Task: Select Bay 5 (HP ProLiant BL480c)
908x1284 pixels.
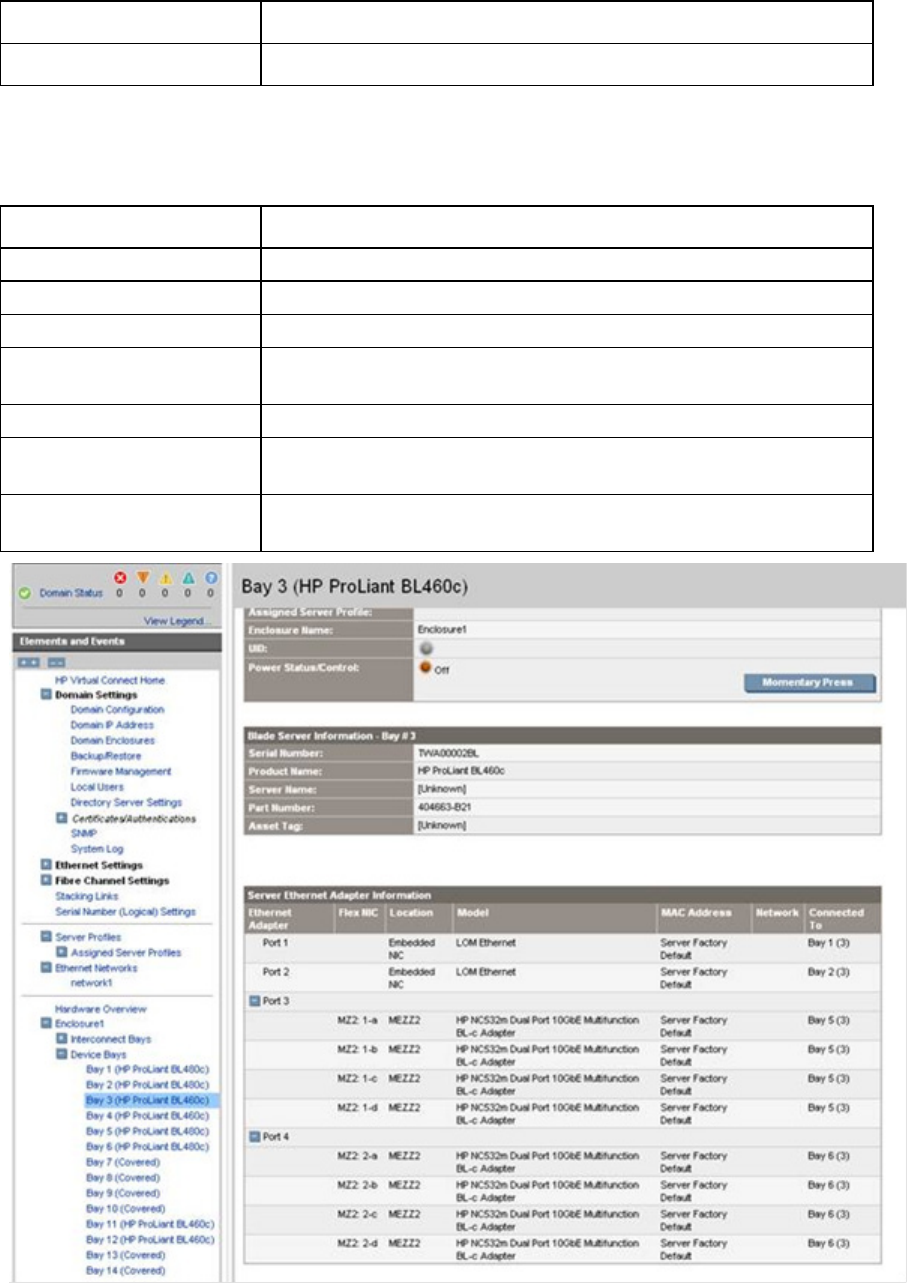Action: [x=146, y=1131]
